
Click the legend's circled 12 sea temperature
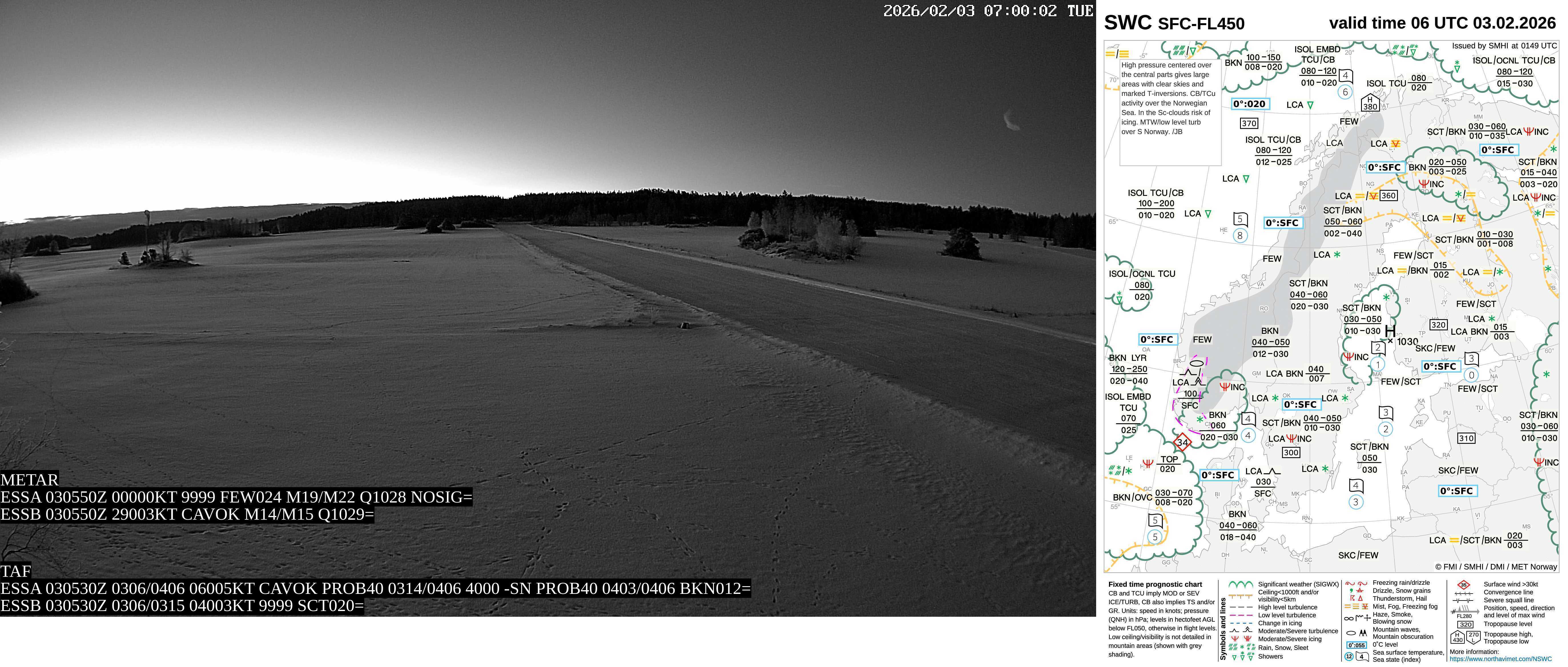tap(1349, 657)
